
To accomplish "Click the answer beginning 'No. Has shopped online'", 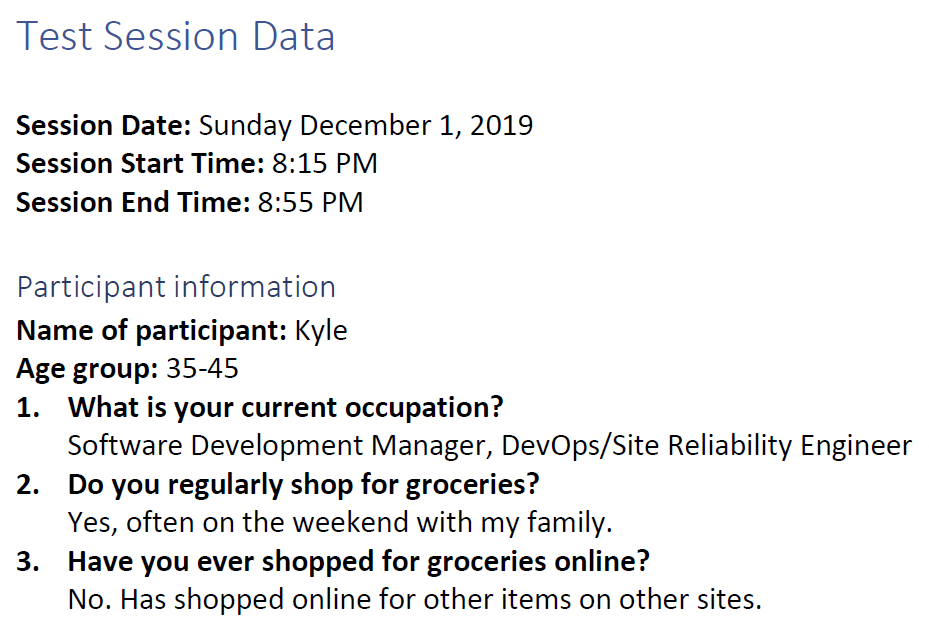I will (415, 599).
